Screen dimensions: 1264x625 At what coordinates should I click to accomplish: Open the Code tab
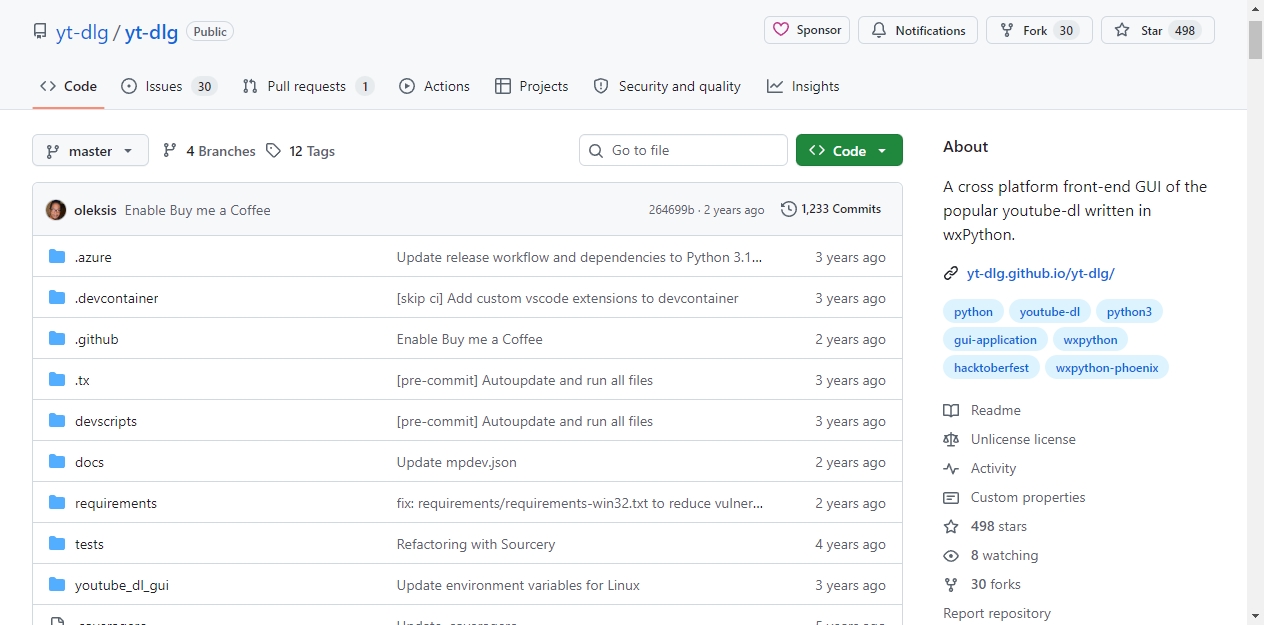coord(68,86)
